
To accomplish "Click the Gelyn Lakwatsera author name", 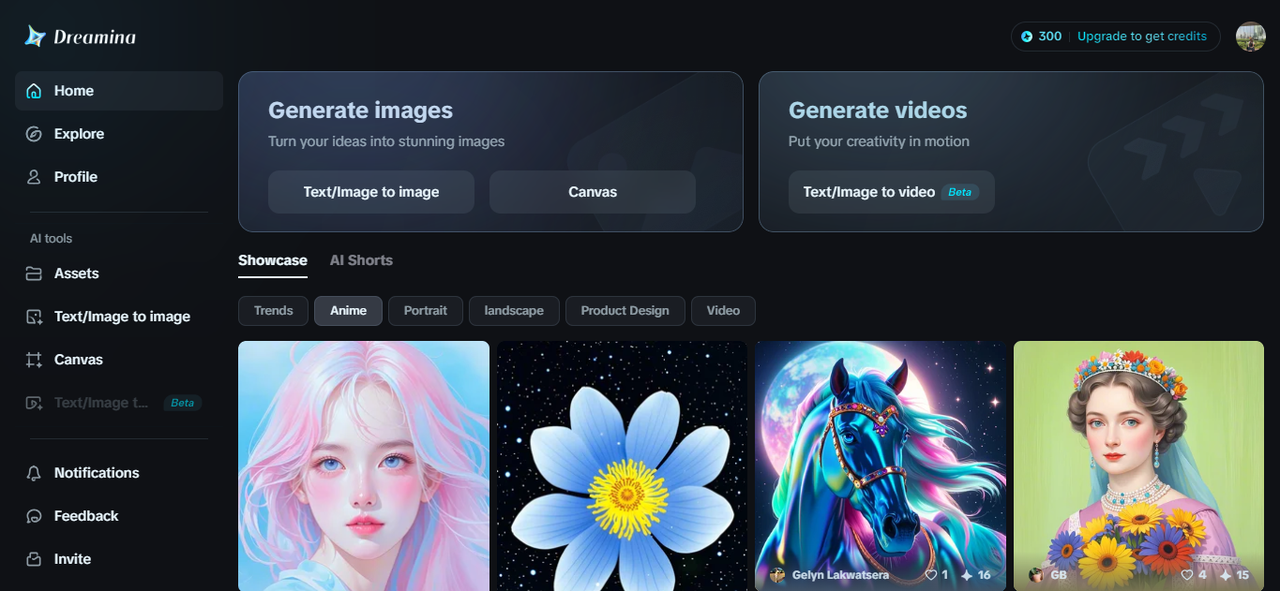I will [840, 575].
